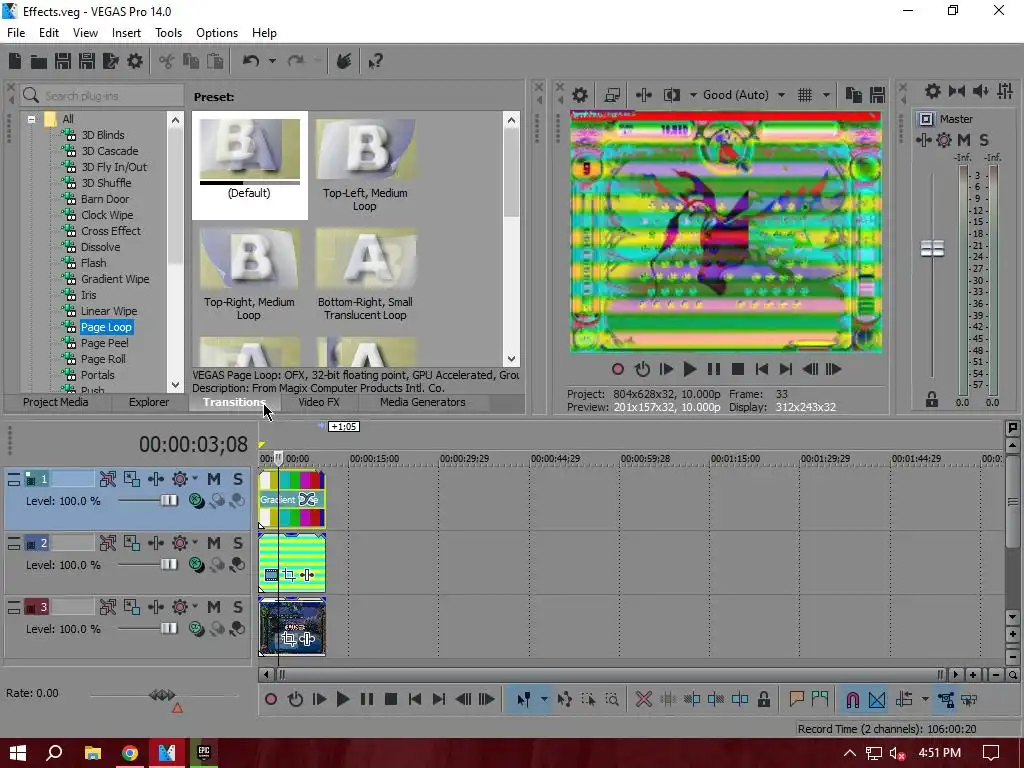1024x768 pixels.
Task: Mute track 1 with M button
Action: [x=214, y=479]
